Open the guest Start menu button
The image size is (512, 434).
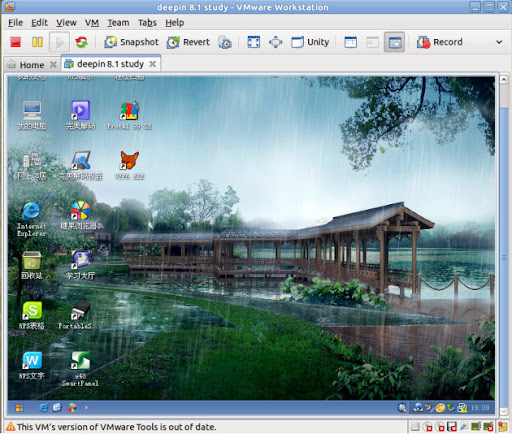pyautogui.click(x=19, y=408)
